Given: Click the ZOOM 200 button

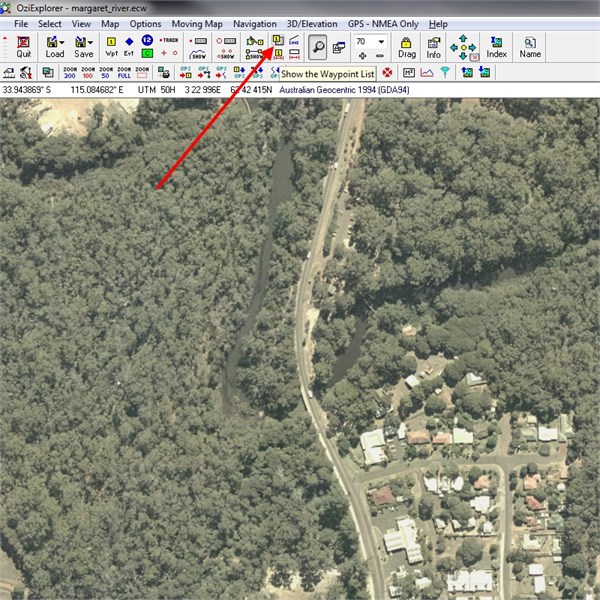Looking at the screenshot, I should pos(70,72).
